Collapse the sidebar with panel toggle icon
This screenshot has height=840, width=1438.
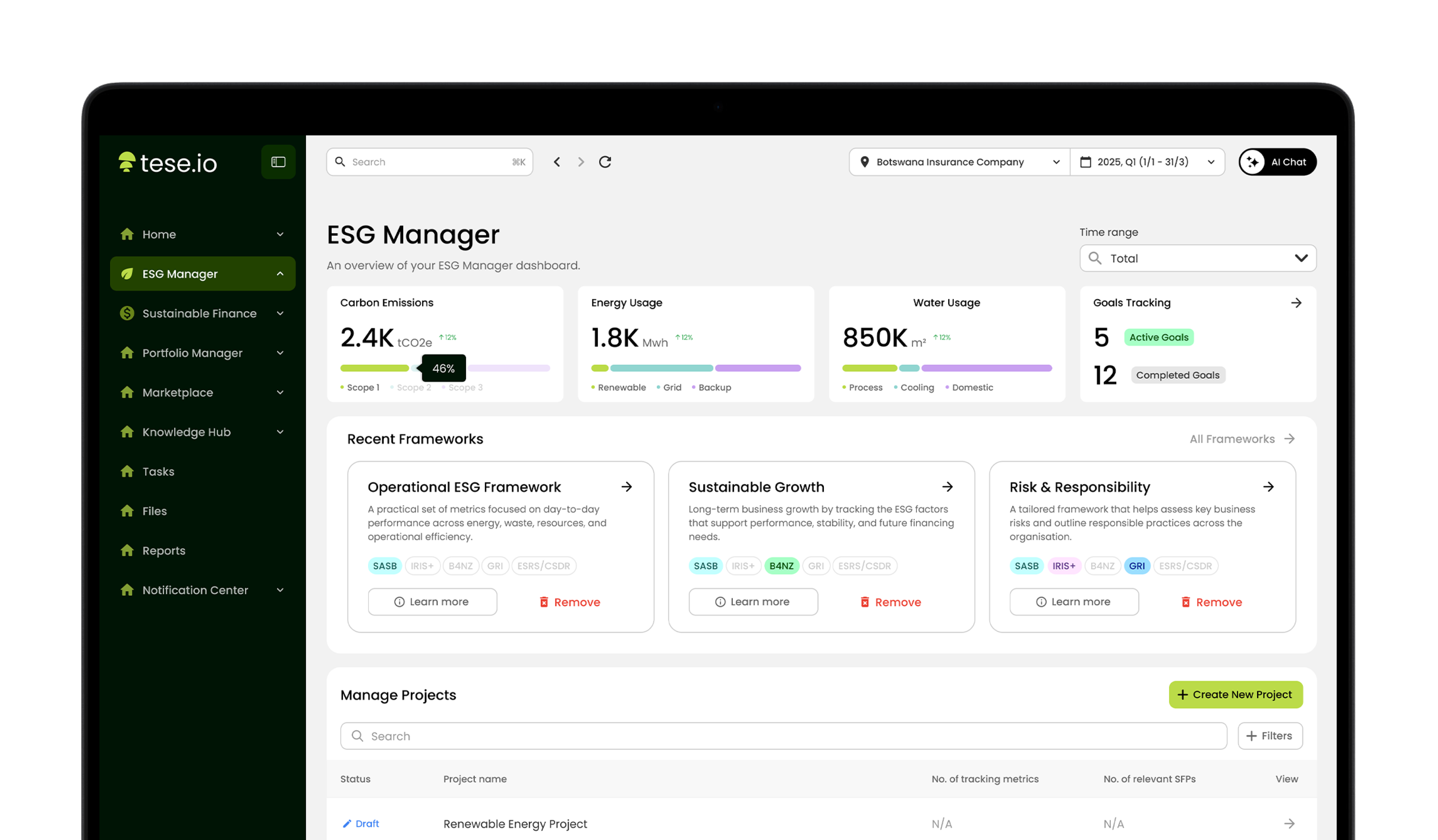pos(278,162)
